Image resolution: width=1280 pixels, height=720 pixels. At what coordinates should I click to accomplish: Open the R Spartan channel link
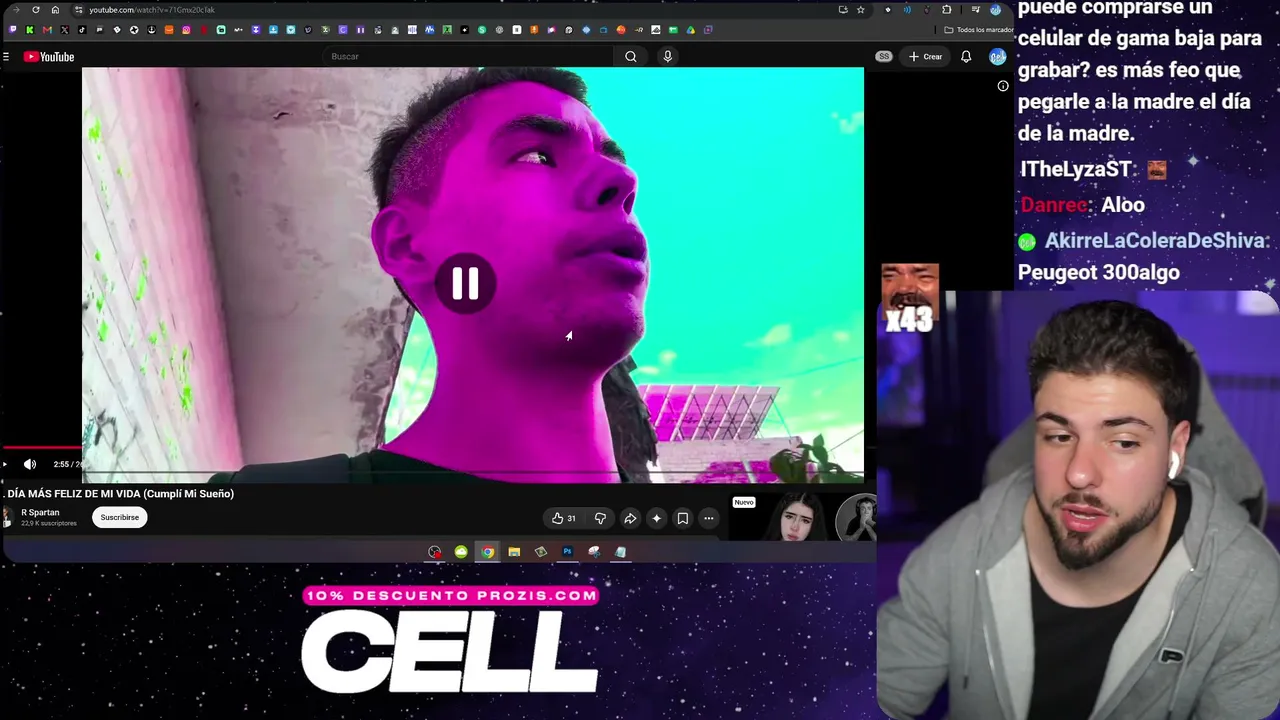[40, 512]
